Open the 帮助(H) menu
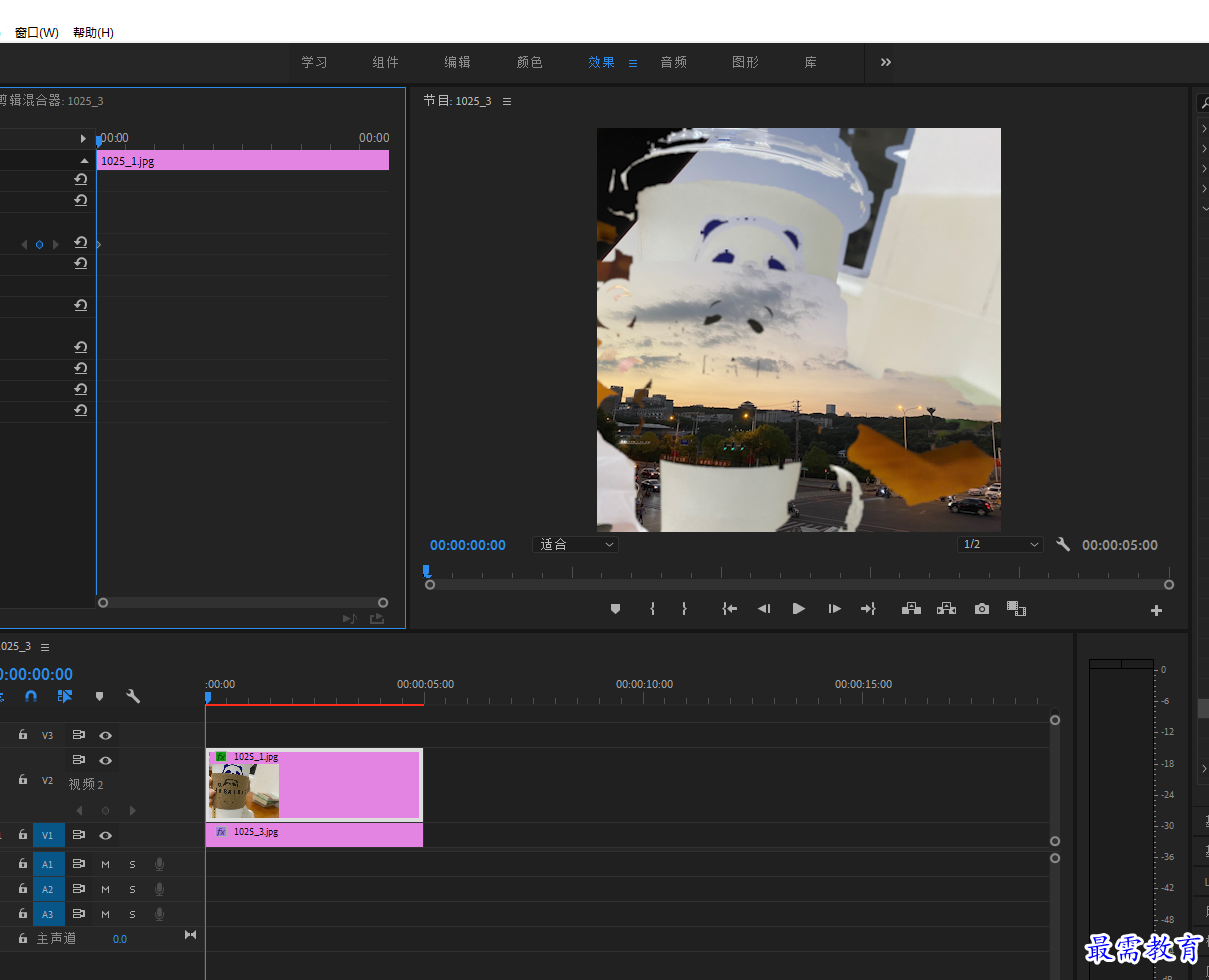The width and height of the screenshot is (1209, 980). pos(93,33)
